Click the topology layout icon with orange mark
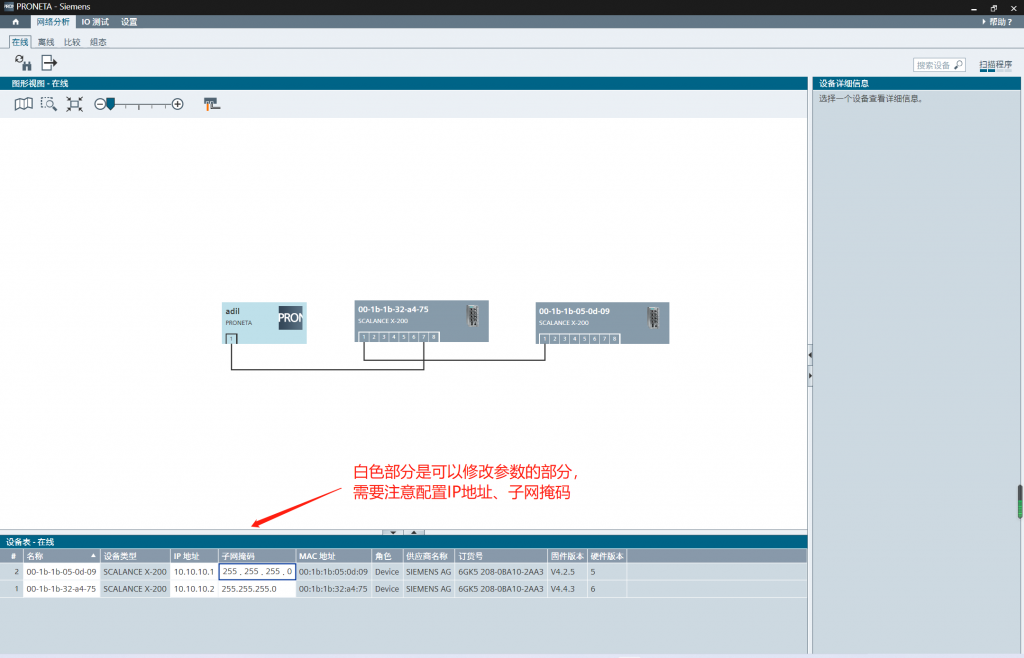 pyautogui.click(x=212, y=104)
